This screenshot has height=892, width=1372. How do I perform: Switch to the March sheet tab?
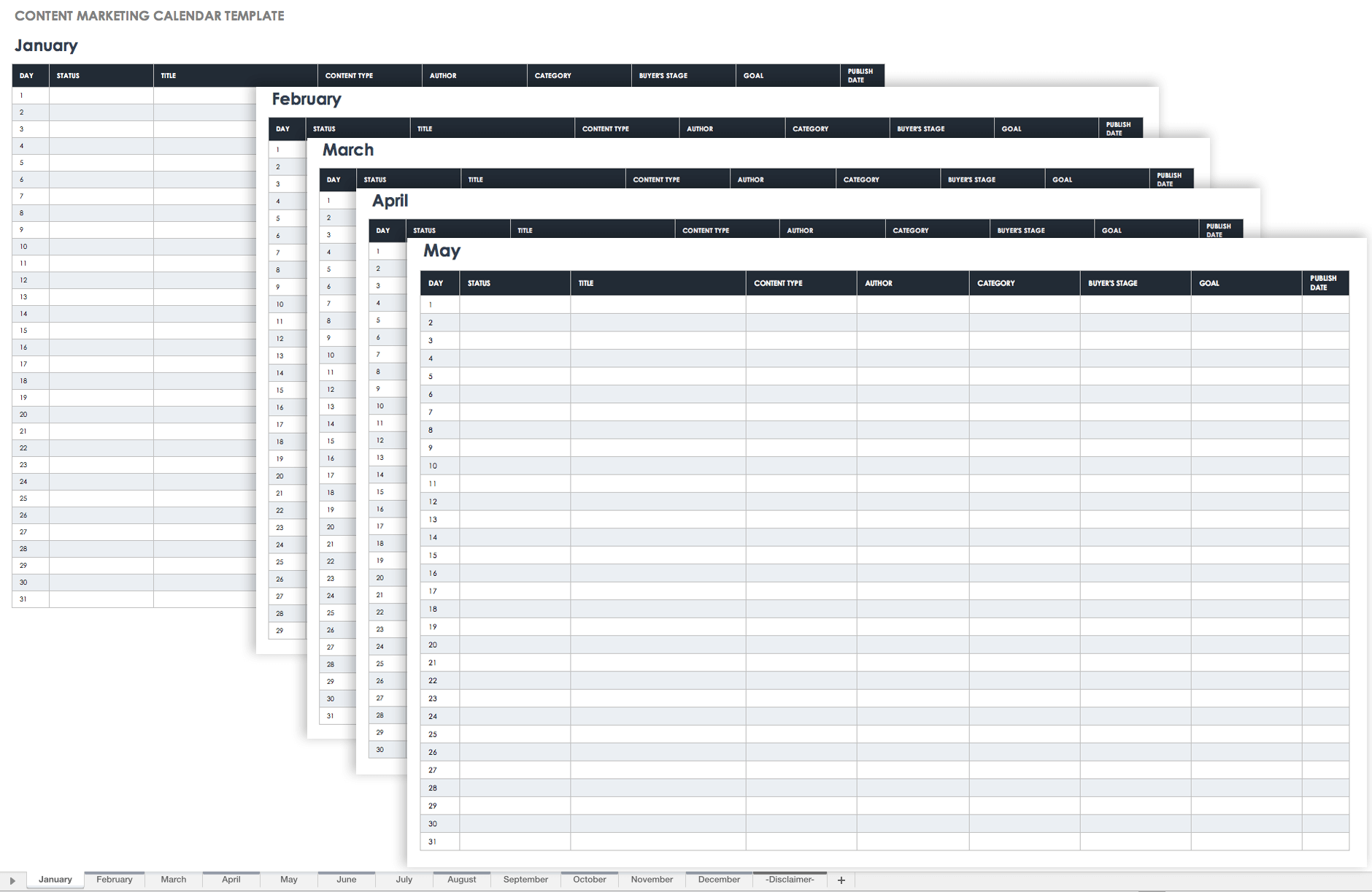pyautogui.click(x=174, y=880)
